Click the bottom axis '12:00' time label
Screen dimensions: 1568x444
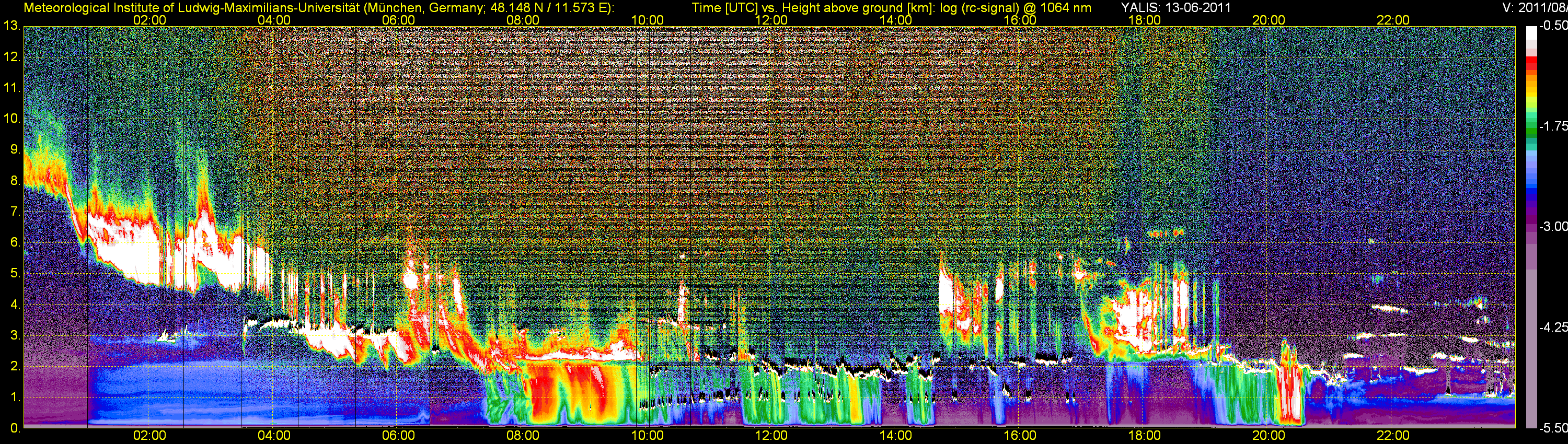coord(771,436)
